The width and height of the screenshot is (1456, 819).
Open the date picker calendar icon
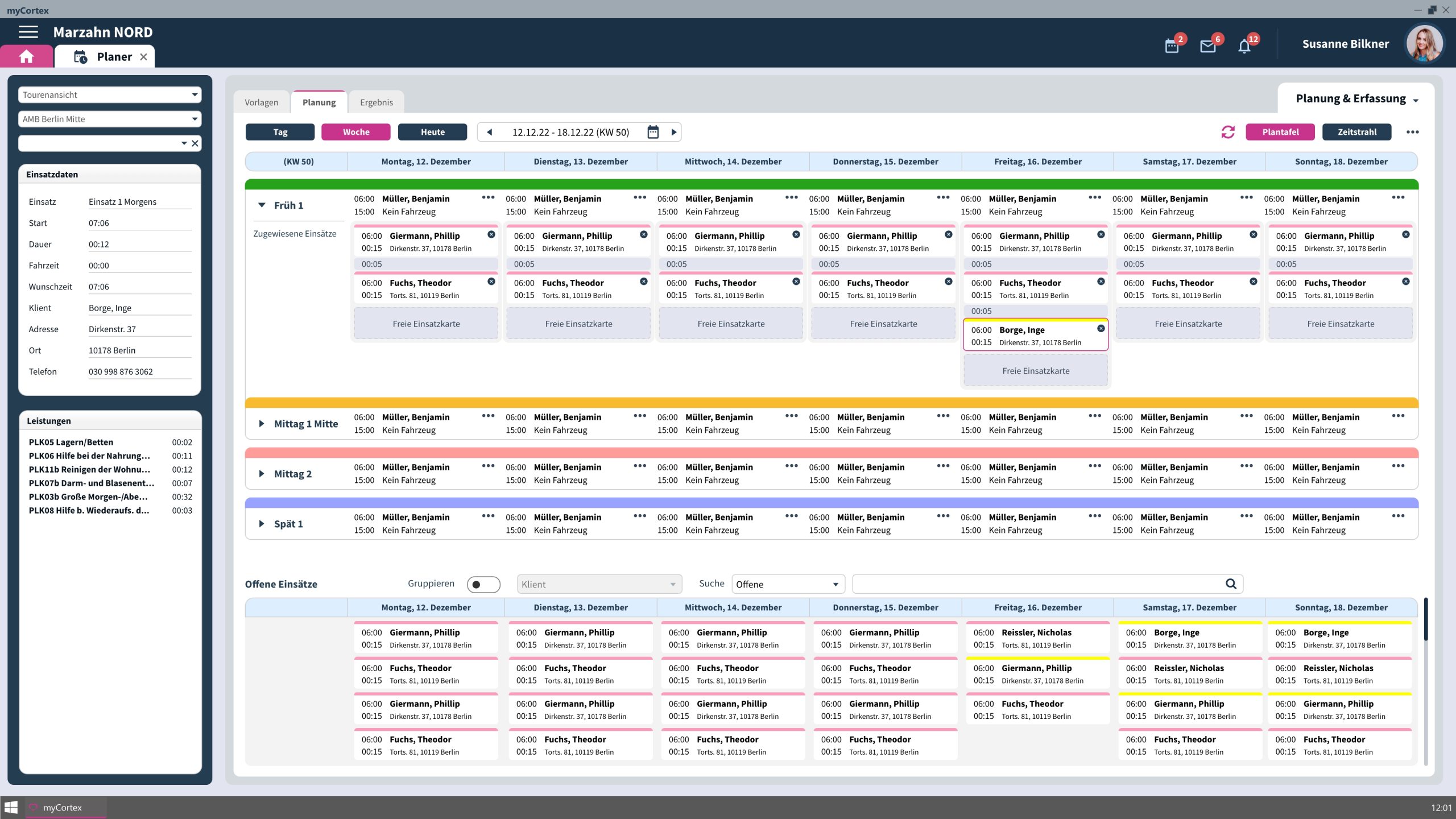coord(653,132)
